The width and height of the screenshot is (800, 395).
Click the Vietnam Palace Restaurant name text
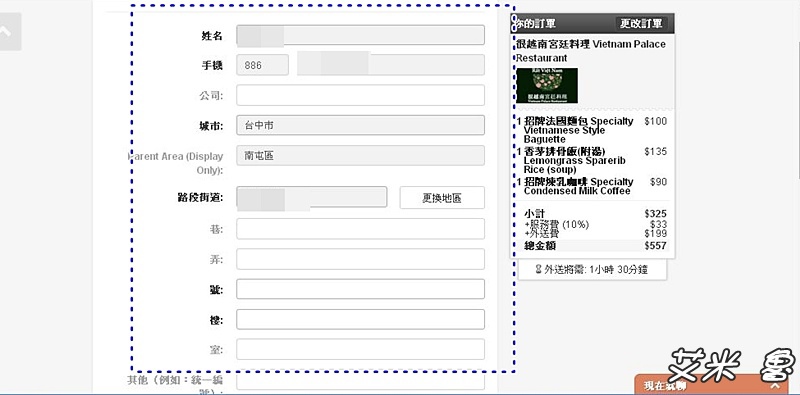pos(591,51)
